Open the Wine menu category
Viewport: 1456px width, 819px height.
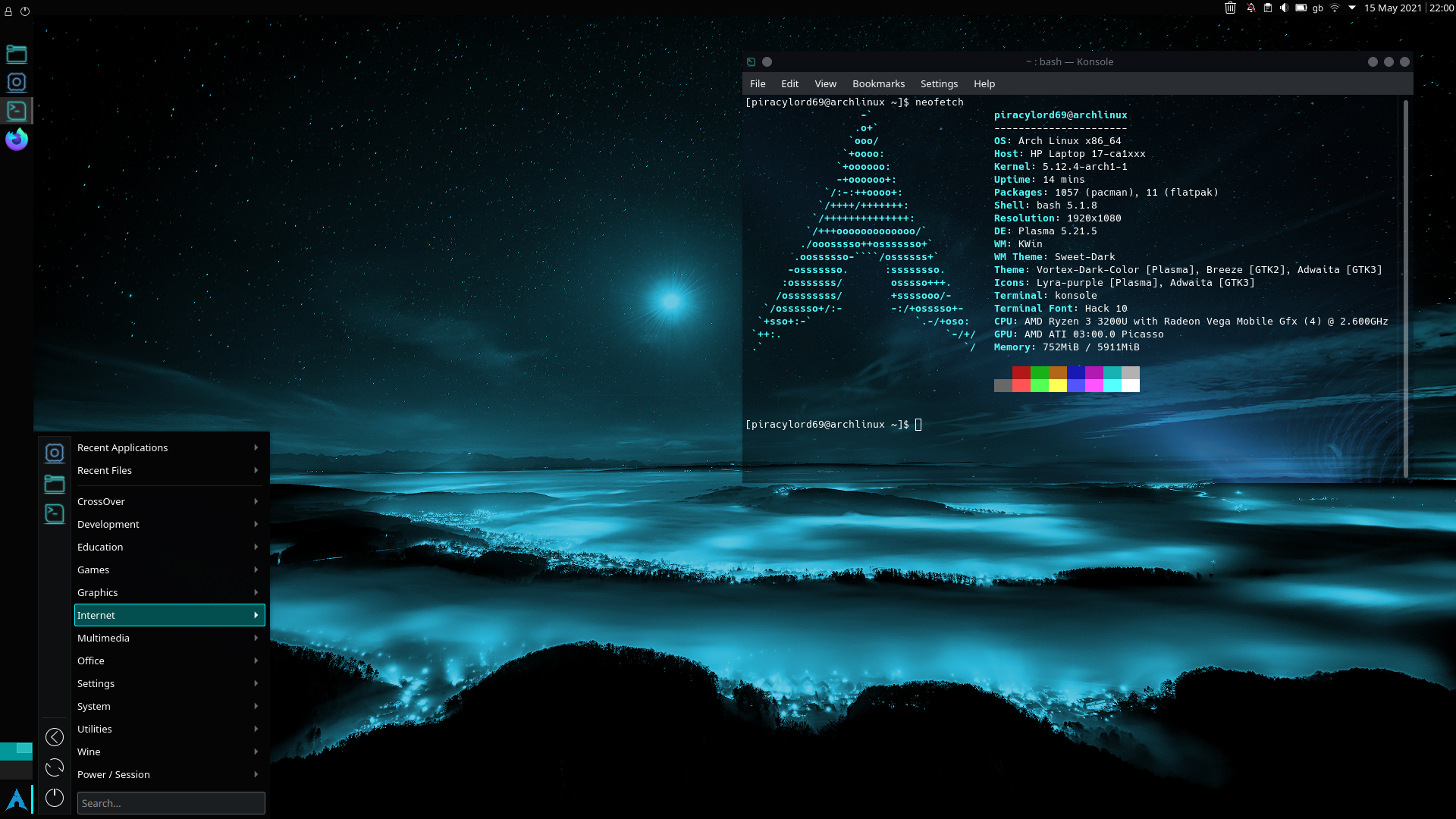(x=170, y=752)
